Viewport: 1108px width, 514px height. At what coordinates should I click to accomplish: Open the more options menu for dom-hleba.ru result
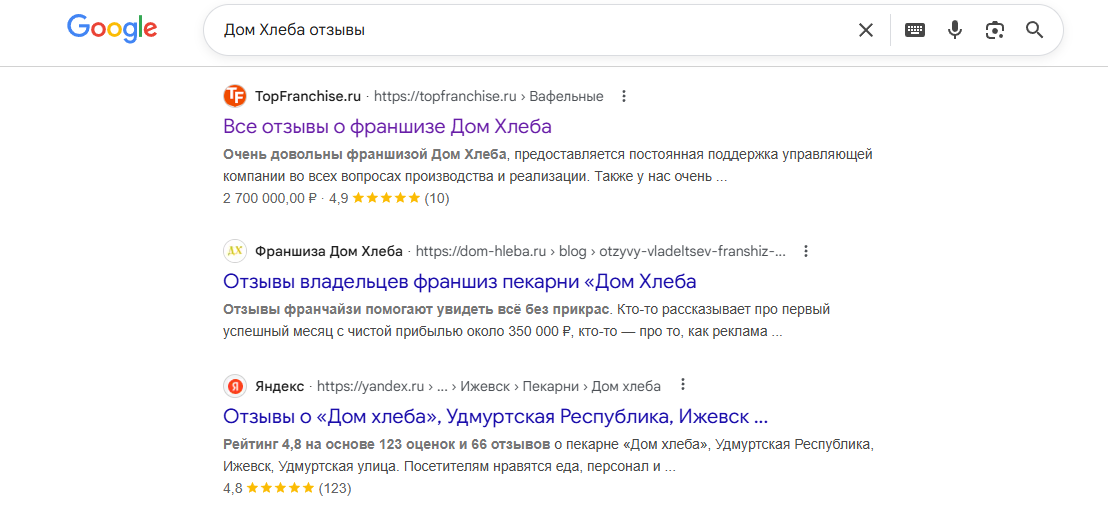point(806,251)
